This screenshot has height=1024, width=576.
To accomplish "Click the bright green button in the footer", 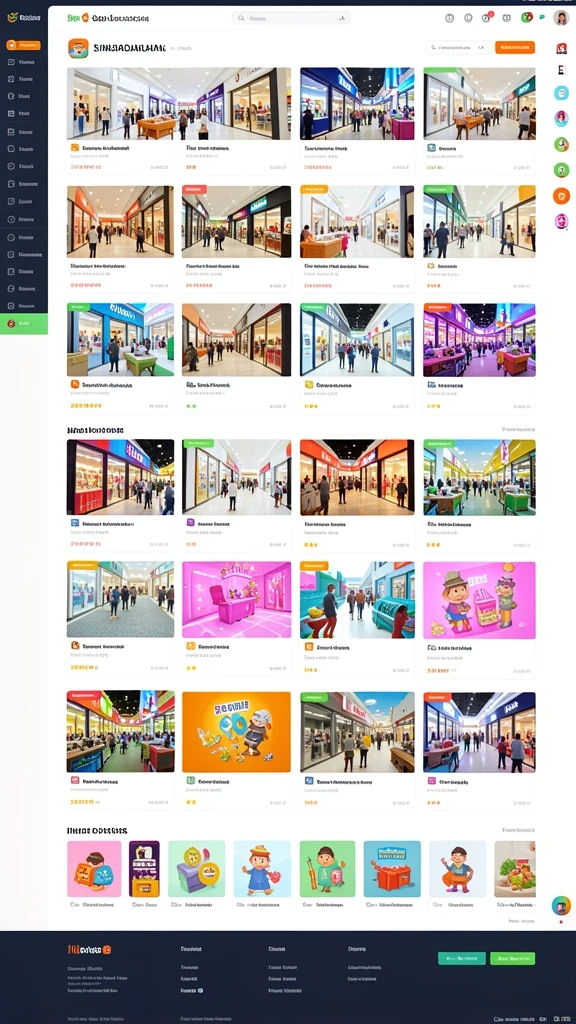I will click(x=513, y=958).
